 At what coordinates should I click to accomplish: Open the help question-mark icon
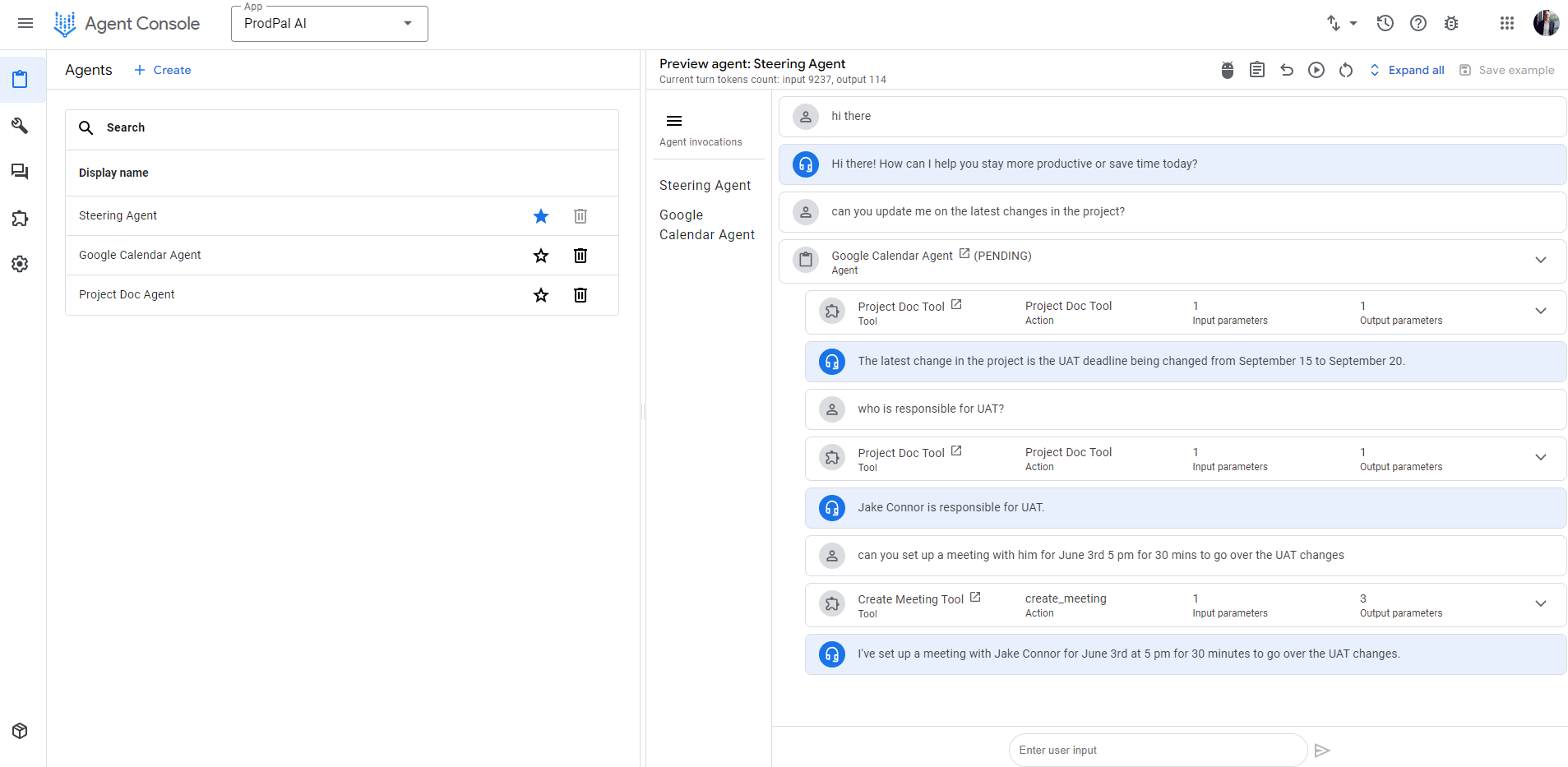pos(1418,23)
